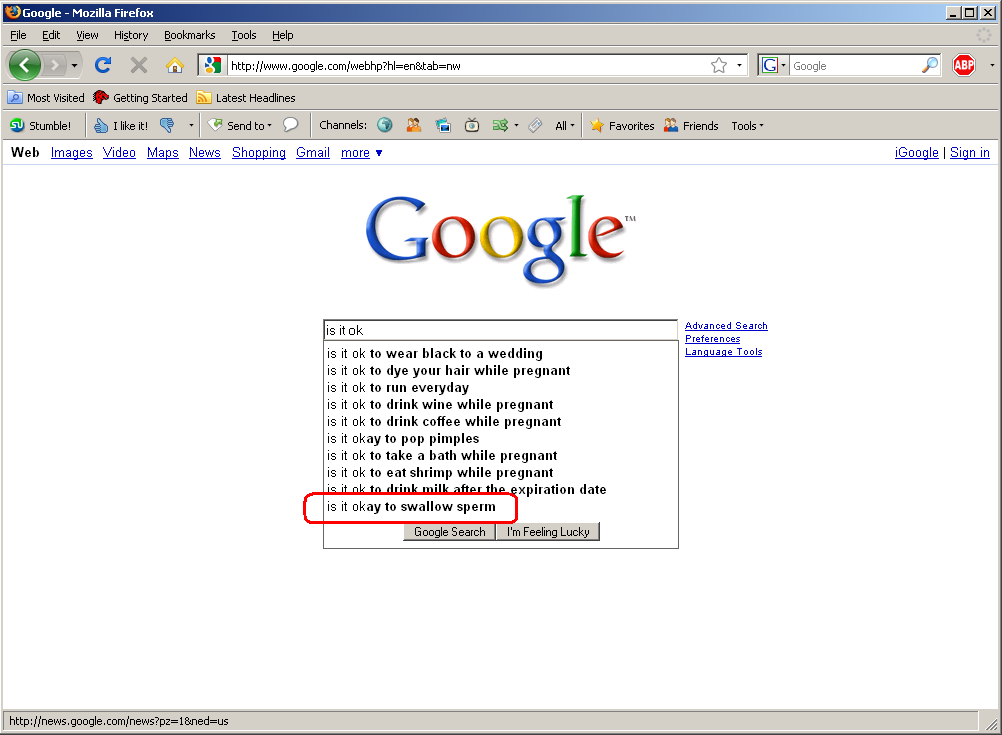This screenshot has width=1002, height=735.
Task: Open the Bookmarks menu
Action: (x=189, y=35)
